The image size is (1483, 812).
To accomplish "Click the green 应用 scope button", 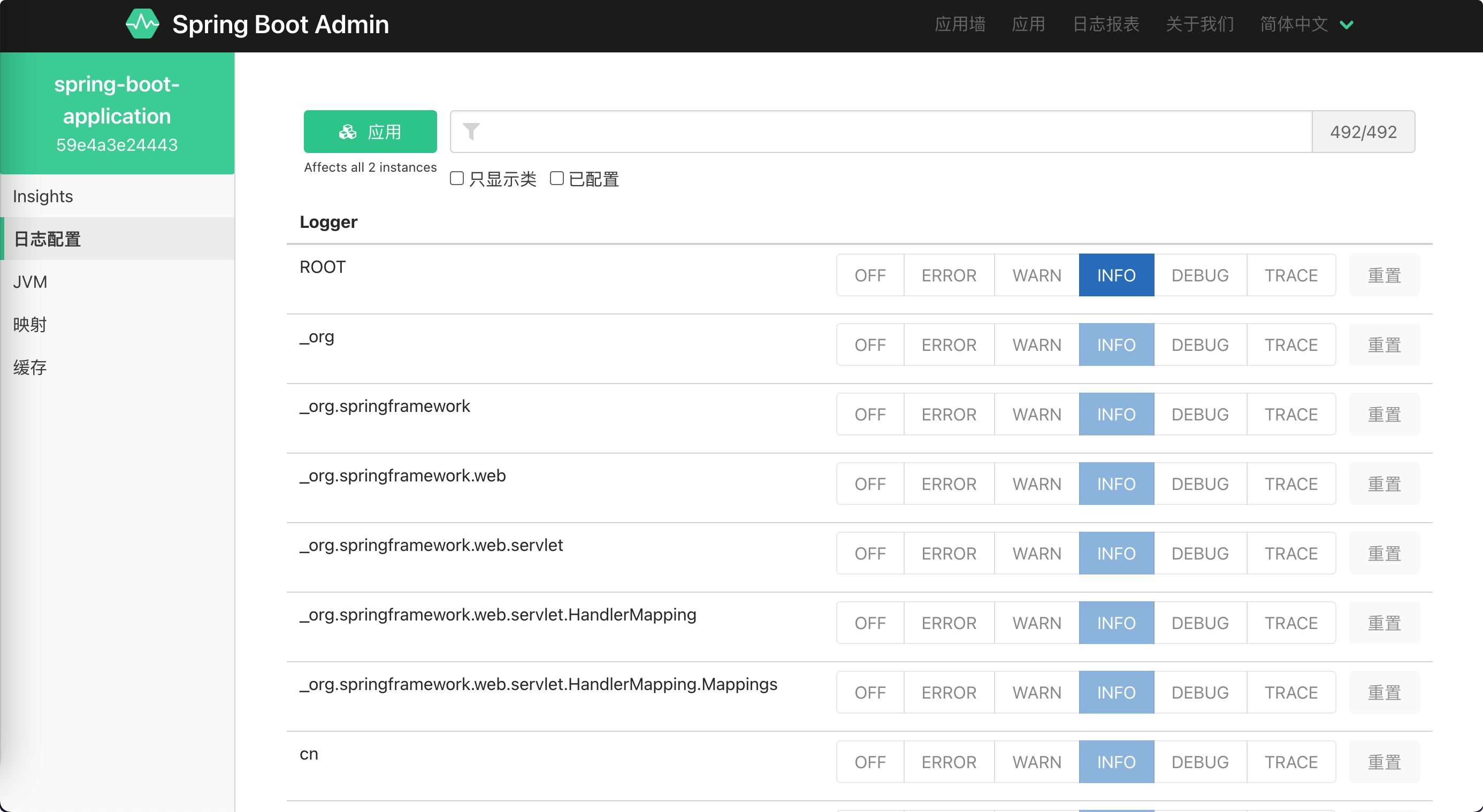I will (370, 132).
